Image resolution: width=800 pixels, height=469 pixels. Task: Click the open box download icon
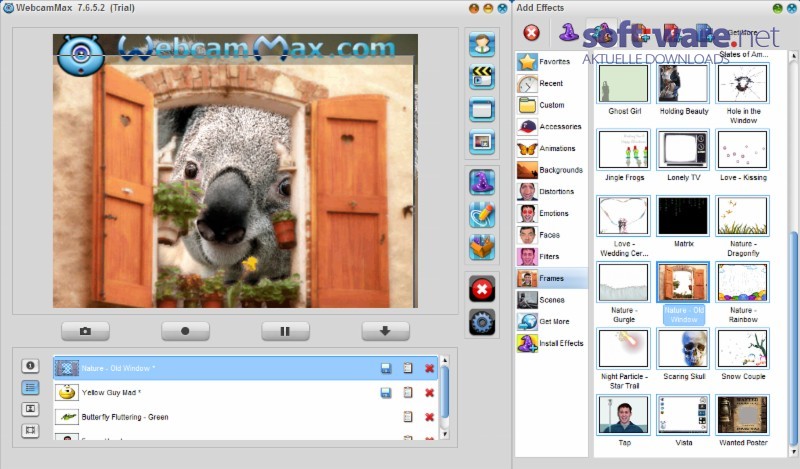click(482, 248)
